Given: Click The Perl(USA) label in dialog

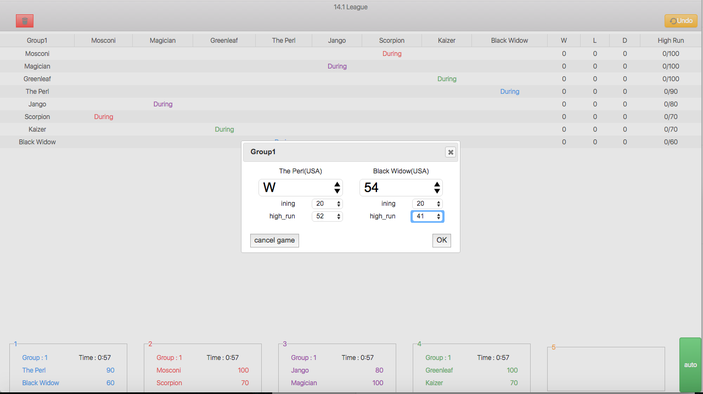Looking at the screenshot, I should point(300,171).
